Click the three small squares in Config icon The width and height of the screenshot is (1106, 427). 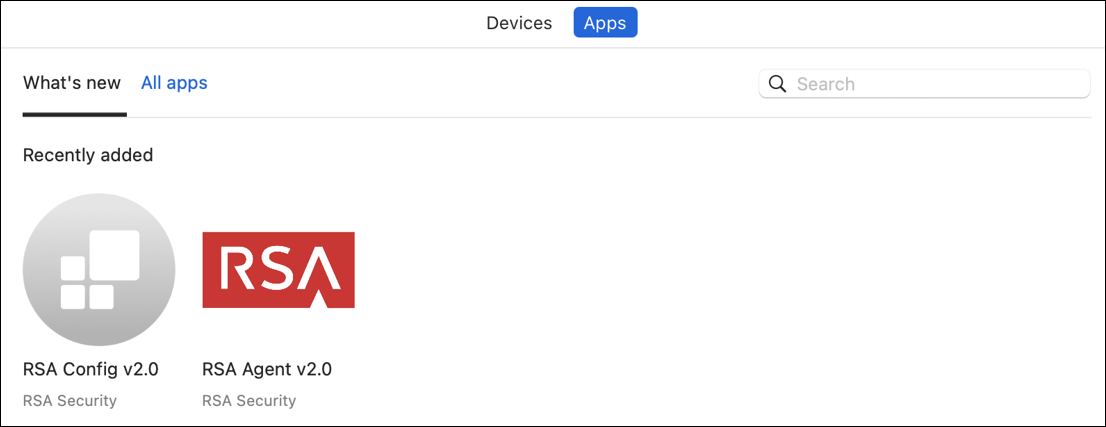[87, 283]
